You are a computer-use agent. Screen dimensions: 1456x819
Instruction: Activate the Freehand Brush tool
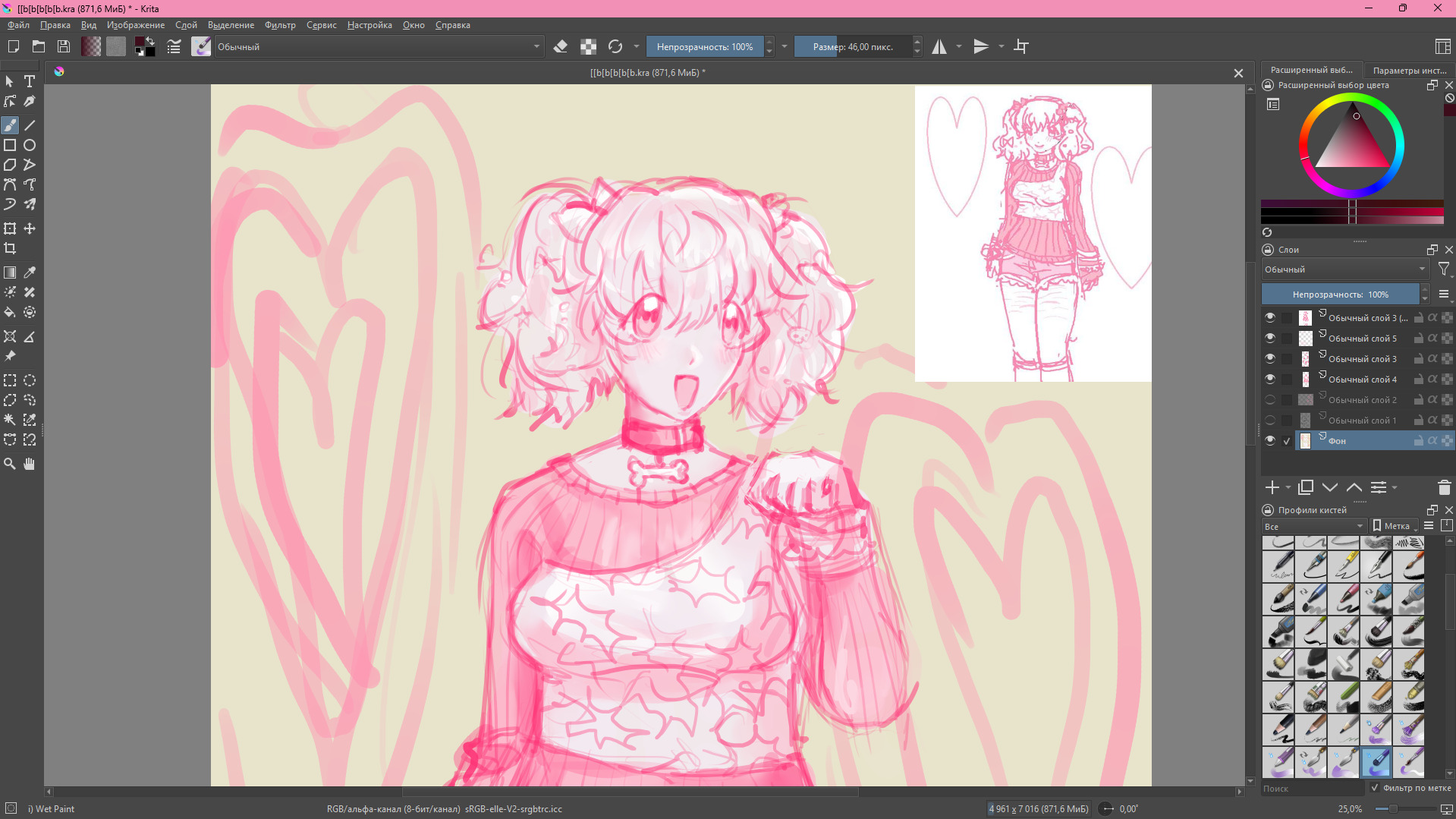tap(10, 125)
